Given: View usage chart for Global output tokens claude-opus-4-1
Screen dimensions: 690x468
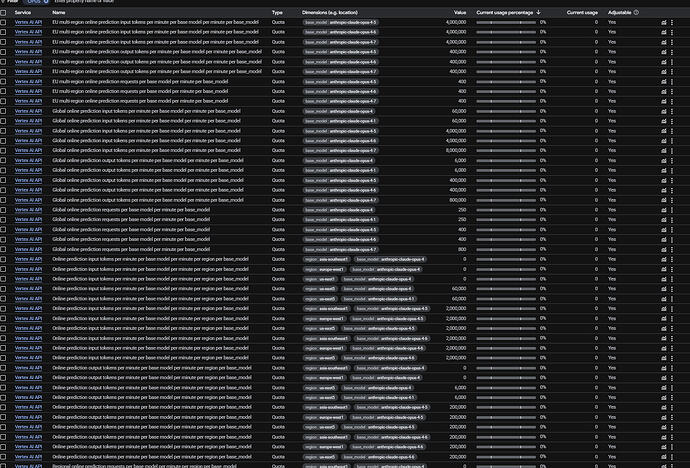Looking at the screenshot, I should pyautogui.click(x=664, y=170).
